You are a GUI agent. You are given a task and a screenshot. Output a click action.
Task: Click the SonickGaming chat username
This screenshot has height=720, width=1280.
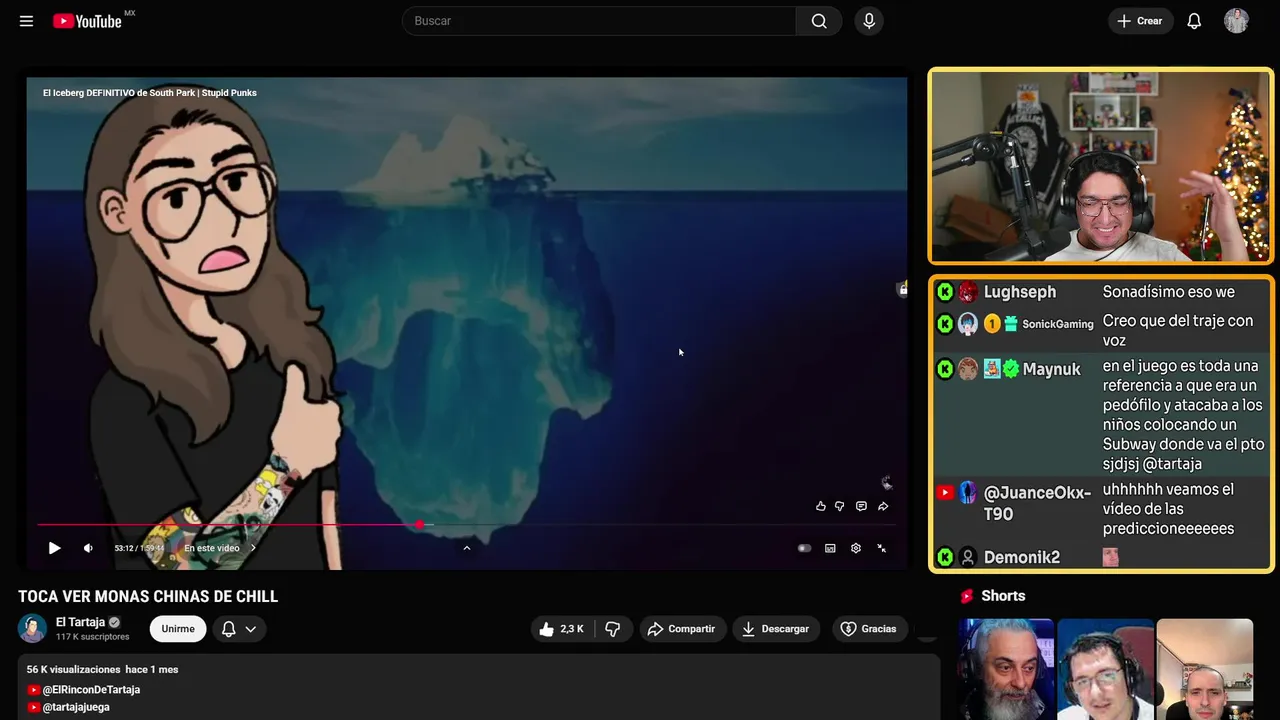tap(1058, 324)
